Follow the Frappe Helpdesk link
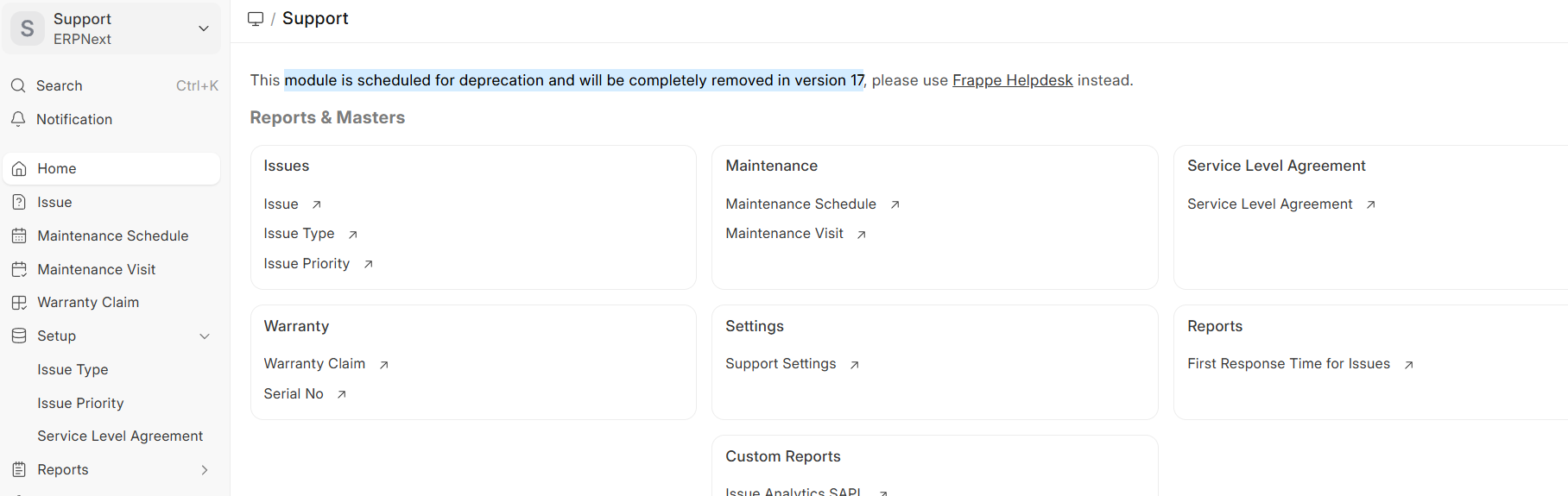Image resolution: width=1568 pixels, height=496 pixels. (1012, 80)
